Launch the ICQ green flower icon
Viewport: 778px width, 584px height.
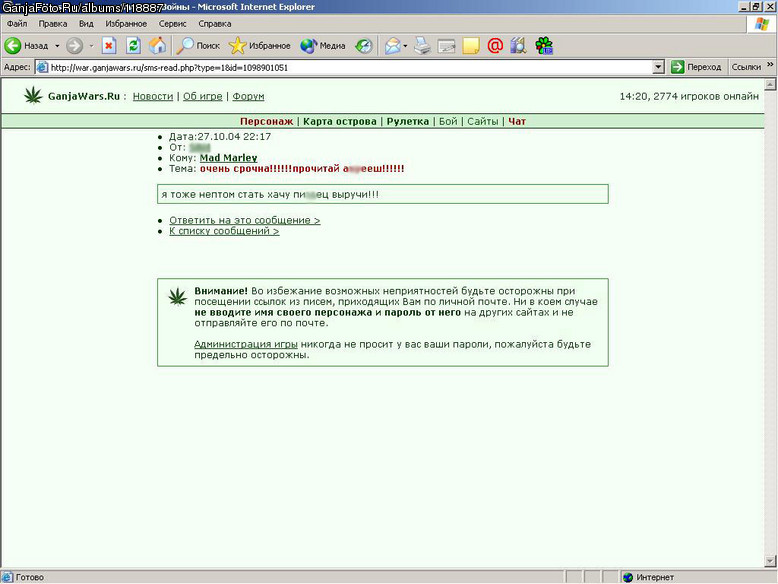[544, 46]
